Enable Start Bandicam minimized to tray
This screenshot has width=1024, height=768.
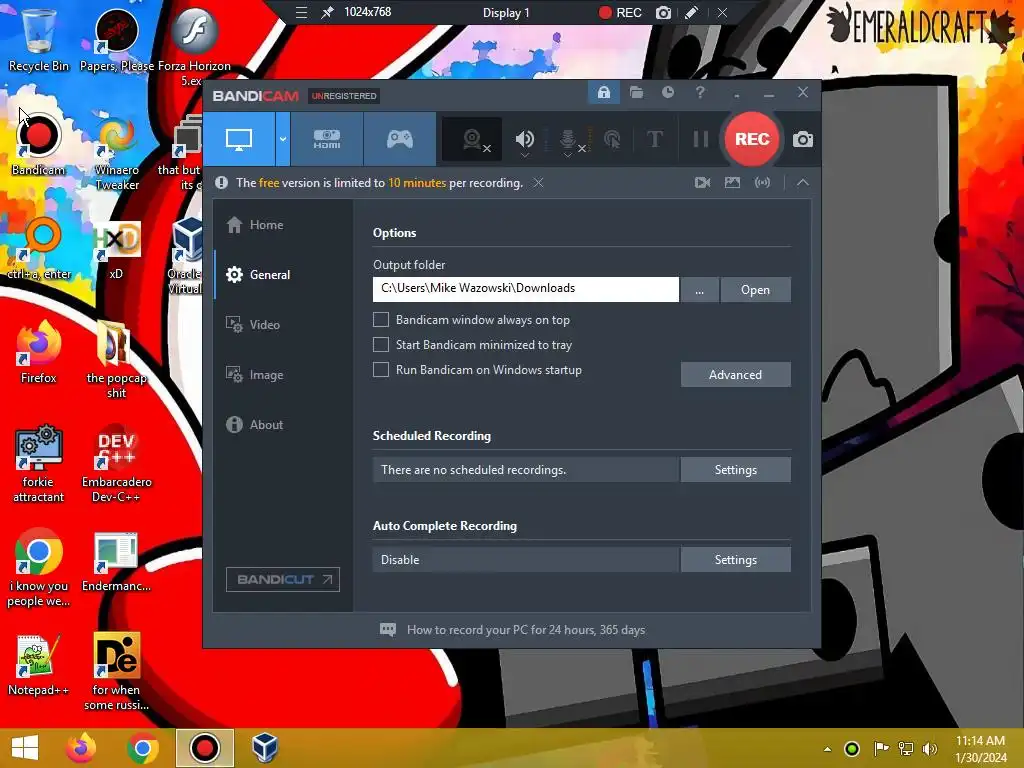coord(381,344)
